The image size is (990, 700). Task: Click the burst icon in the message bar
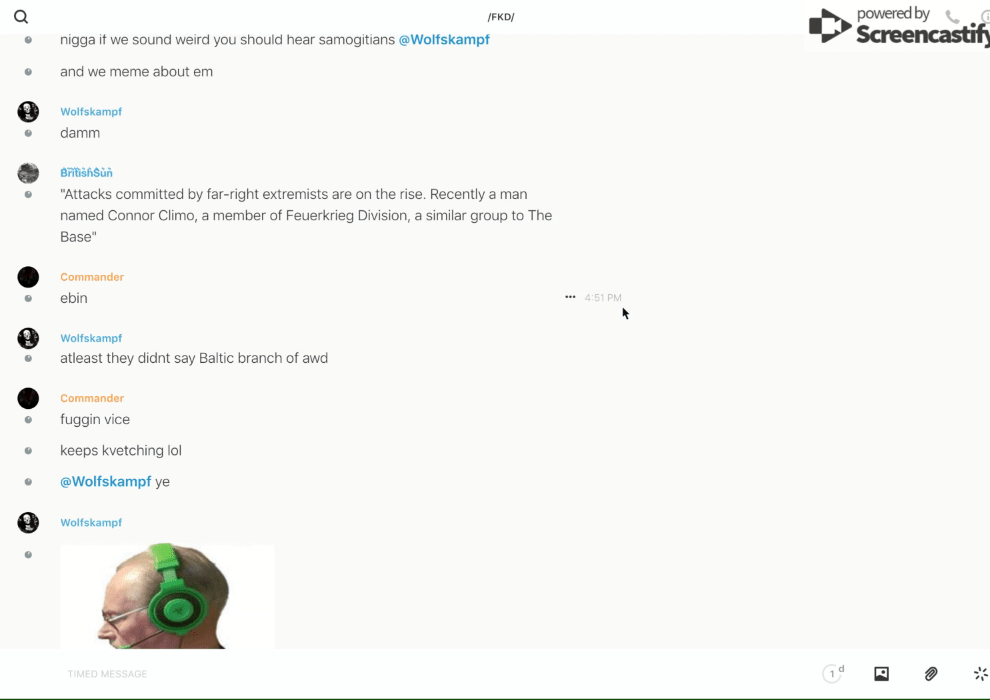[x=981, y=673]
